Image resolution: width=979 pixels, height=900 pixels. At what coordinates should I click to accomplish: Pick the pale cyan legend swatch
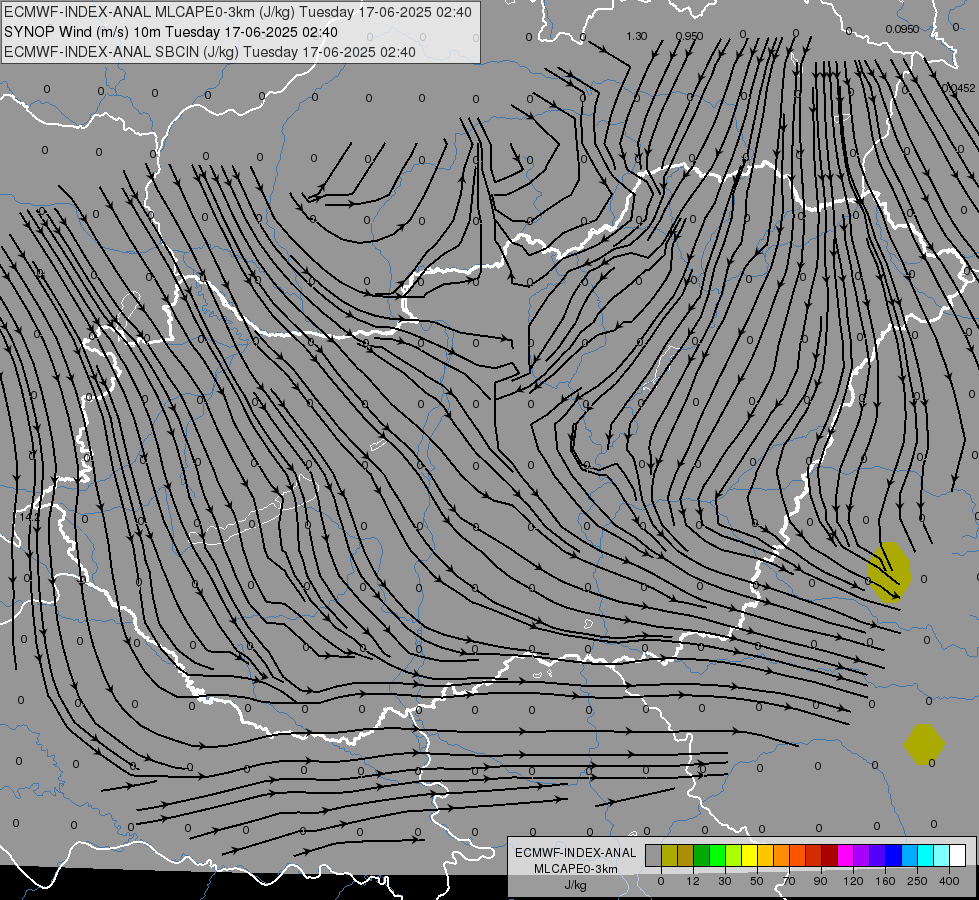pos(942,855)
